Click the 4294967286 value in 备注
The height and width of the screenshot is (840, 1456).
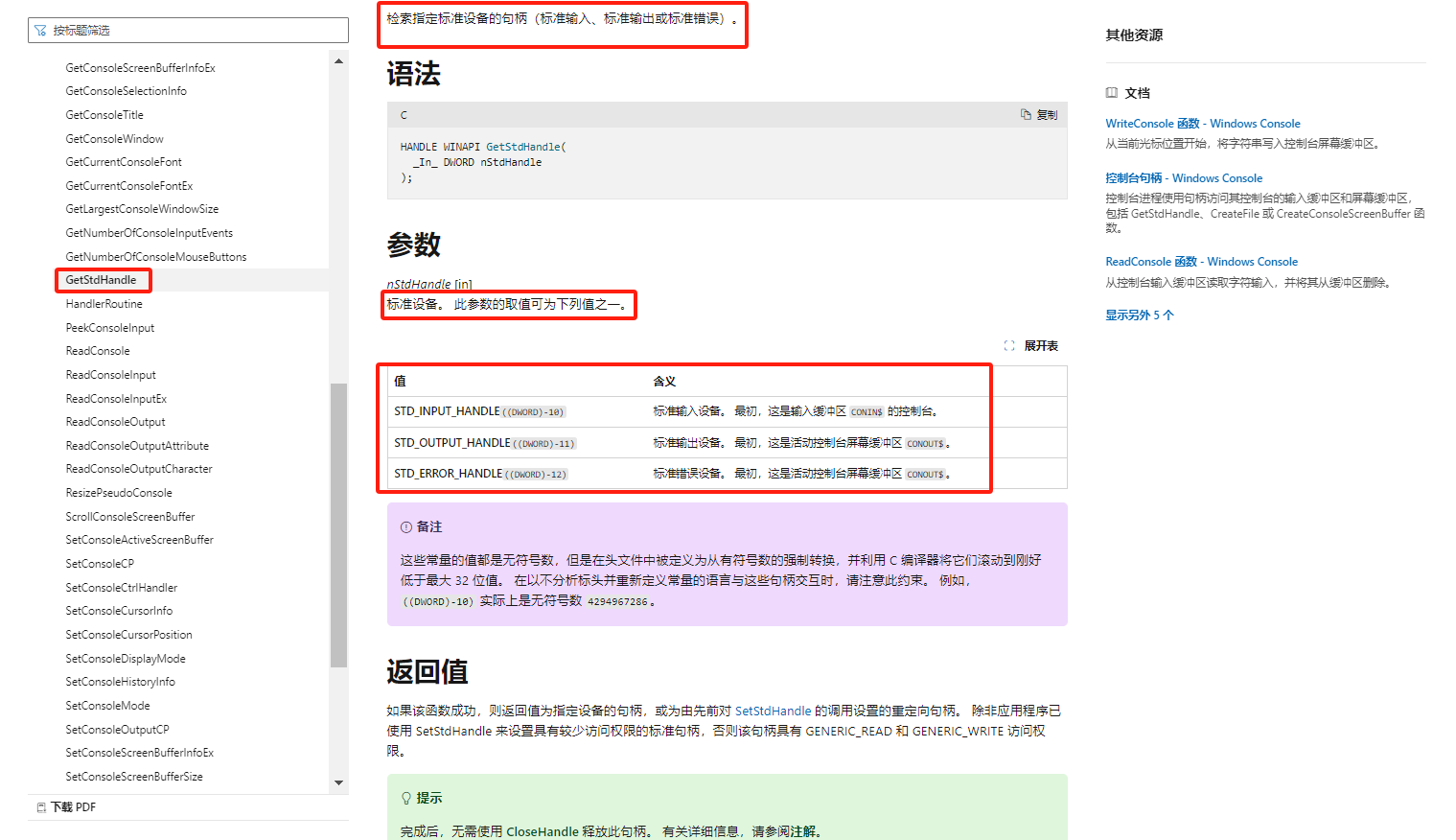pos(617,602)
